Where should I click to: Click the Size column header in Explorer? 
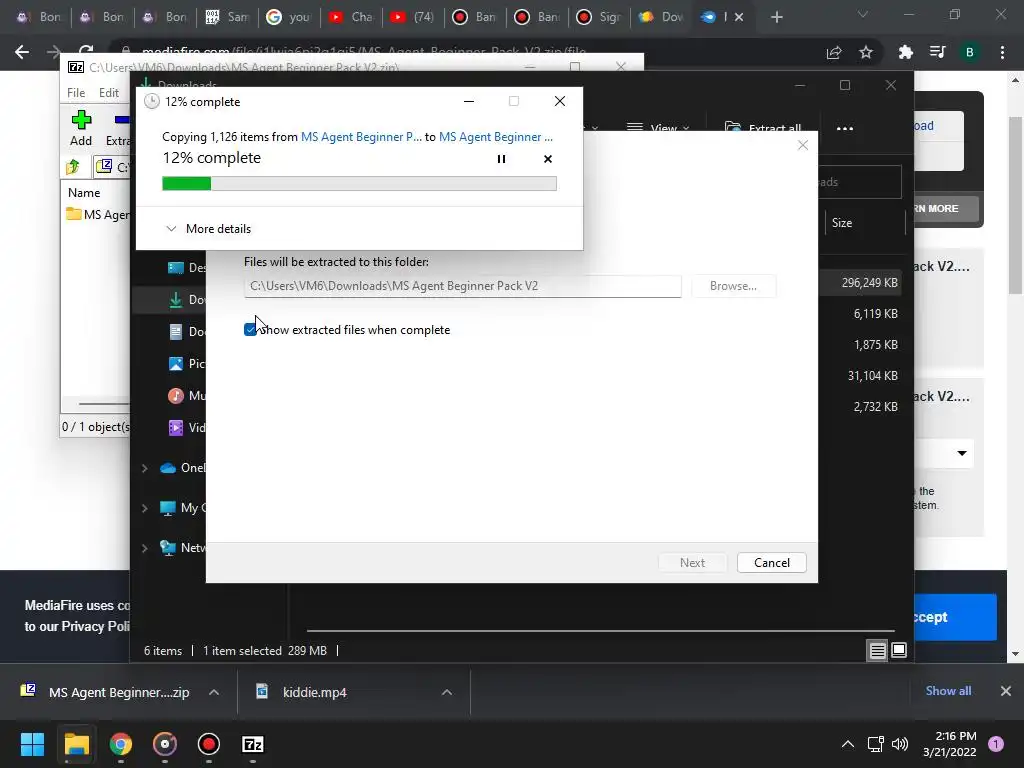pos(842,223)
